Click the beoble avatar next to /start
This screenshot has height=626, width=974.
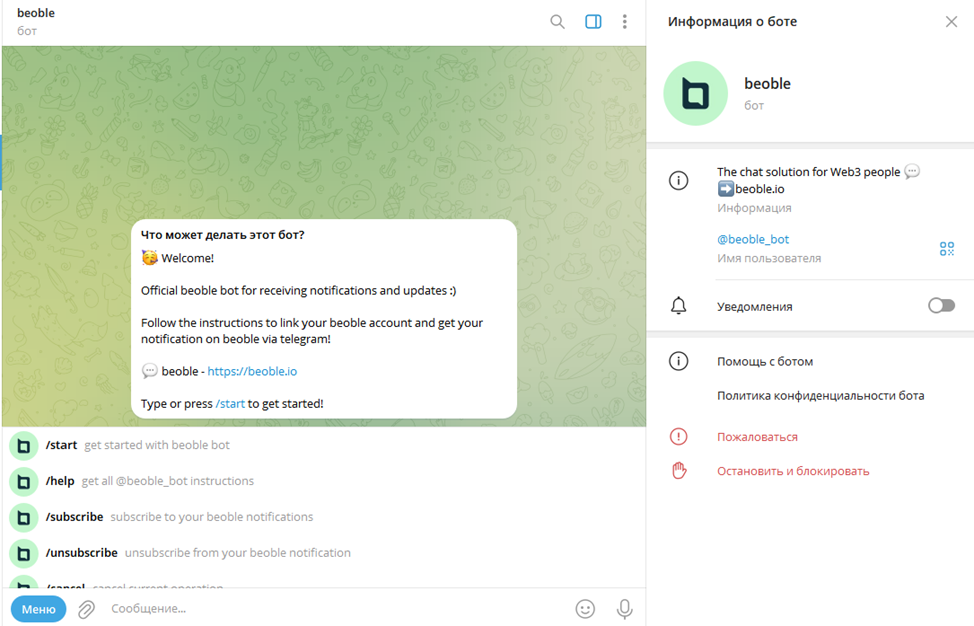coord(24,446)
